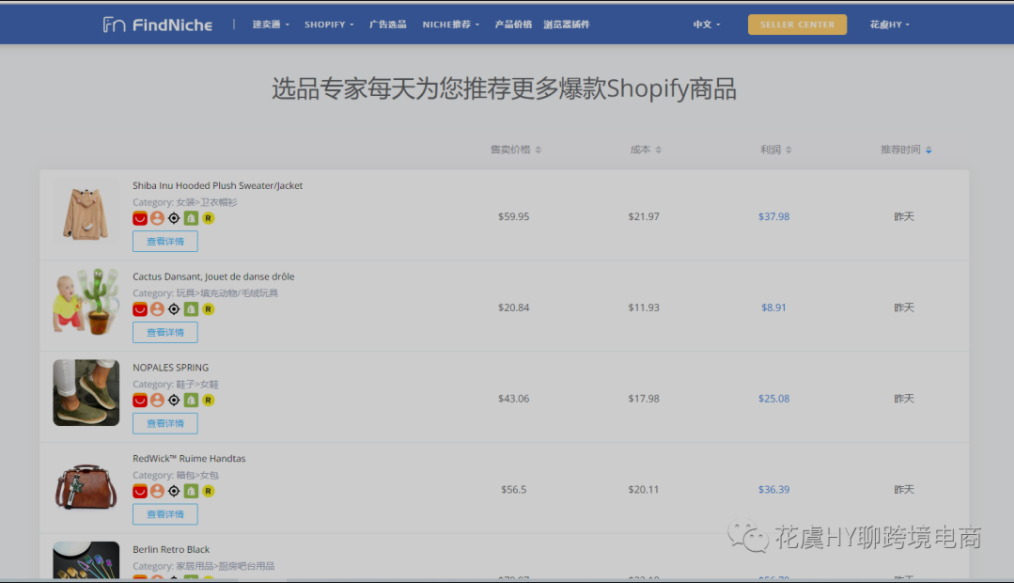Open the 中文 language dropdown
This screenshot has width=1014, height=583.
705,24
